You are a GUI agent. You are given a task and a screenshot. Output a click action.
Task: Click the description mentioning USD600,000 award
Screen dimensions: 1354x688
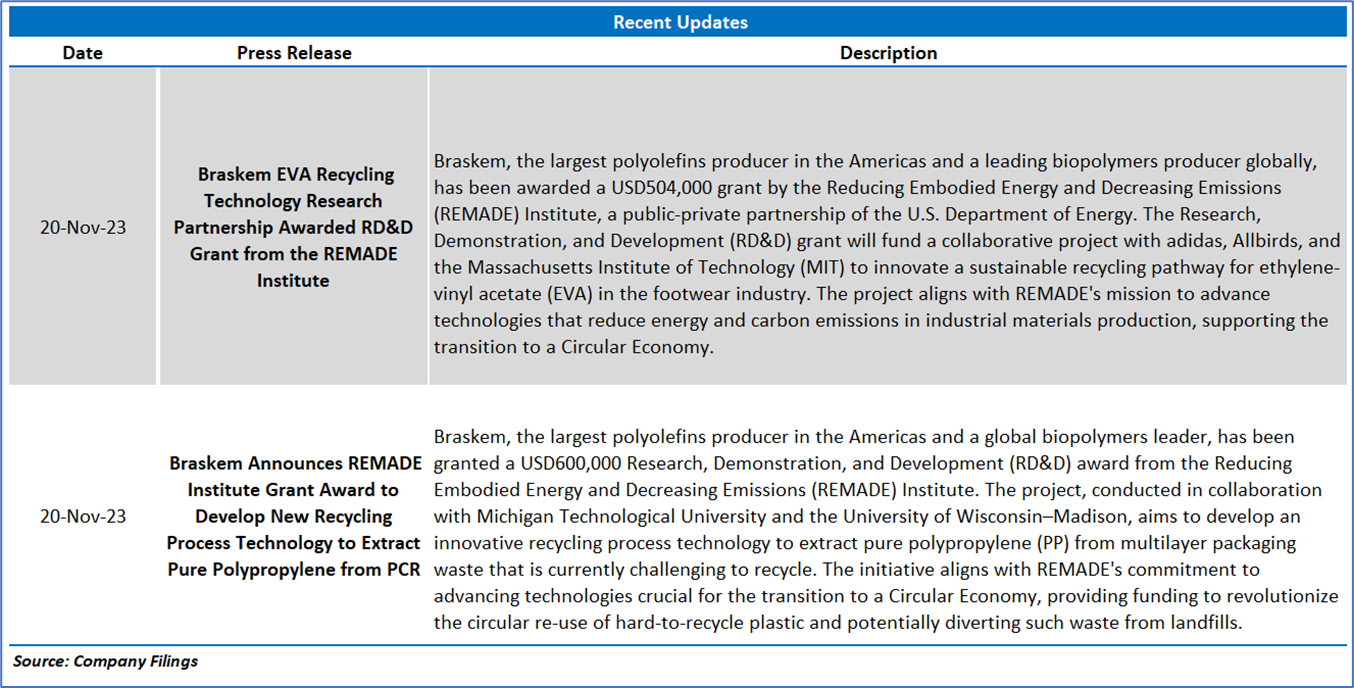coord(885,529)
